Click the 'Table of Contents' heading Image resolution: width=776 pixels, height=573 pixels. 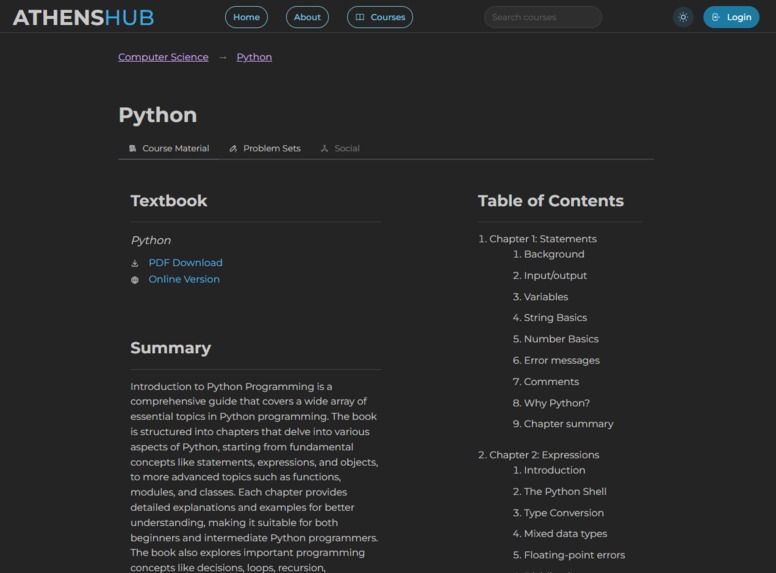tap(551, 201)
